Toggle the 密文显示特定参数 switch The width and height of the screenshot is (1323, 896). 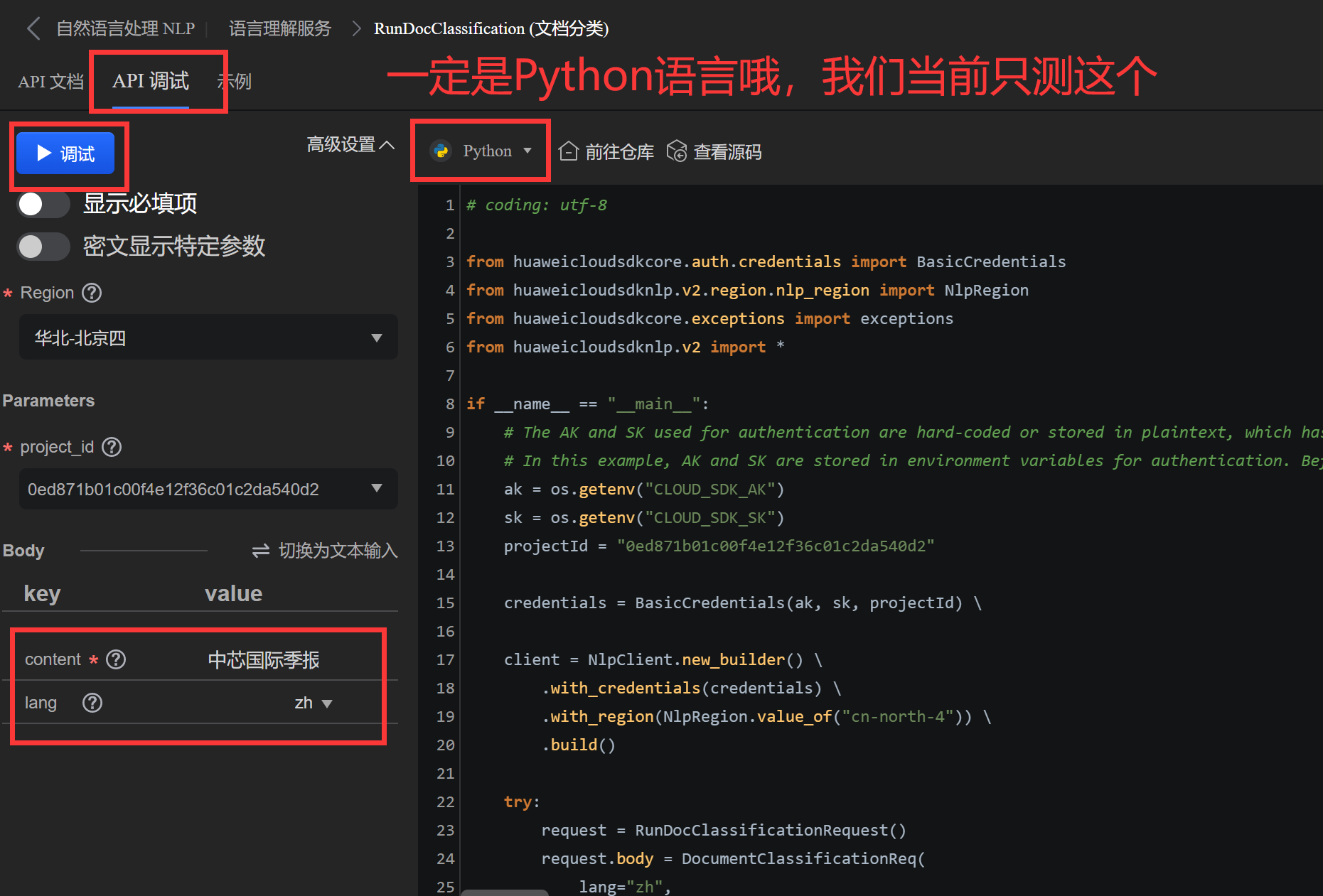pos(43,247)
